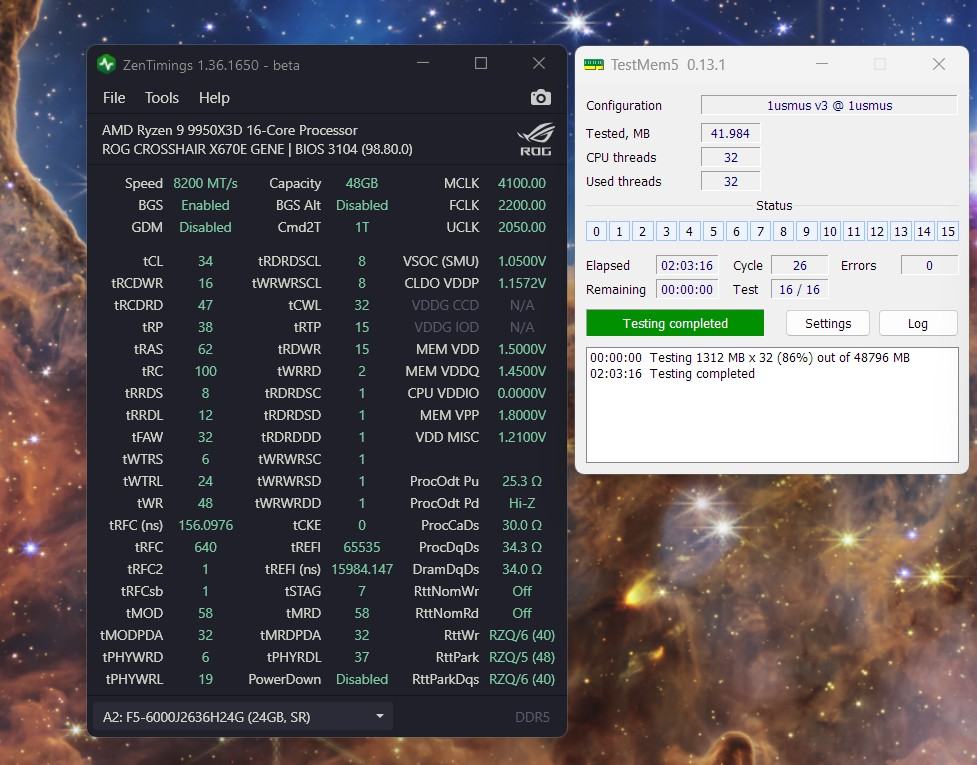Click thread status box 1
Screen dimensions: 977x765
click(619, 232)
